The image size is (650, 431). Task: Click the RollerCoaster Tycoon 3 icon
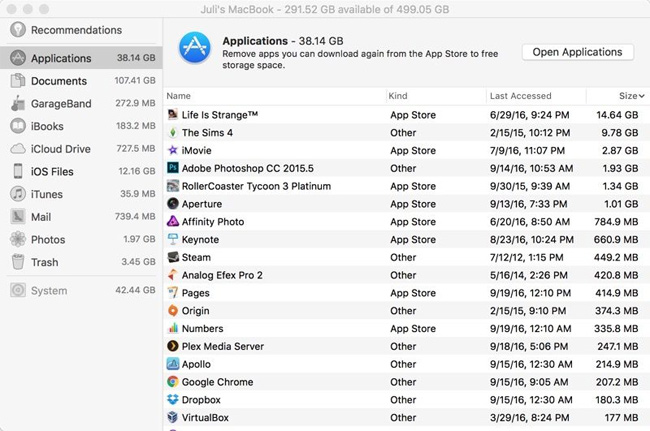[172, 186]
